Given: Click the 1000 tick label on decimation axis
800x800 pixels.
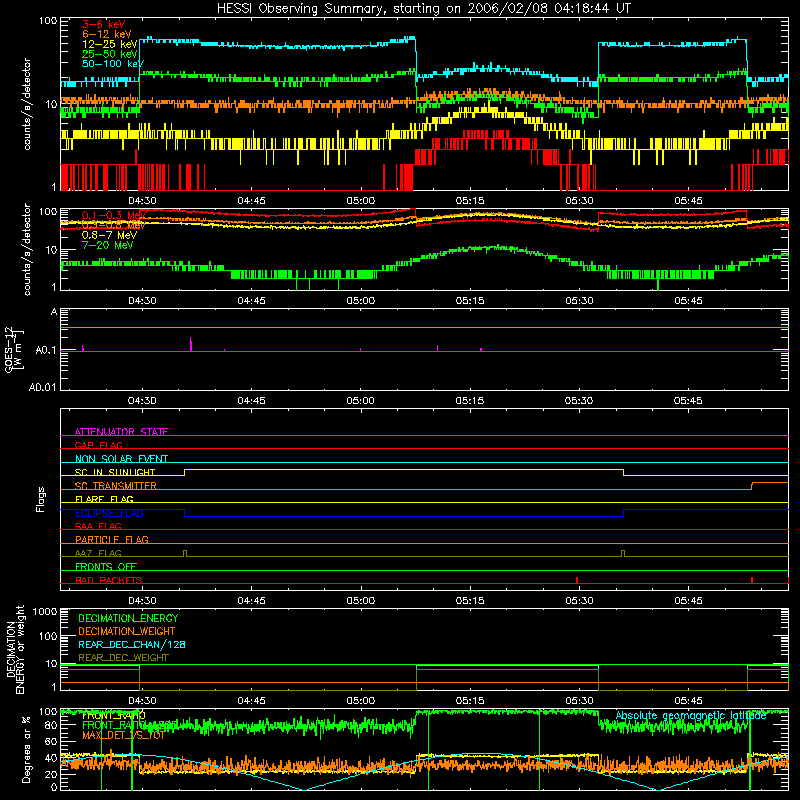Looking at the screenshot, I should click(x=45, y=611).
